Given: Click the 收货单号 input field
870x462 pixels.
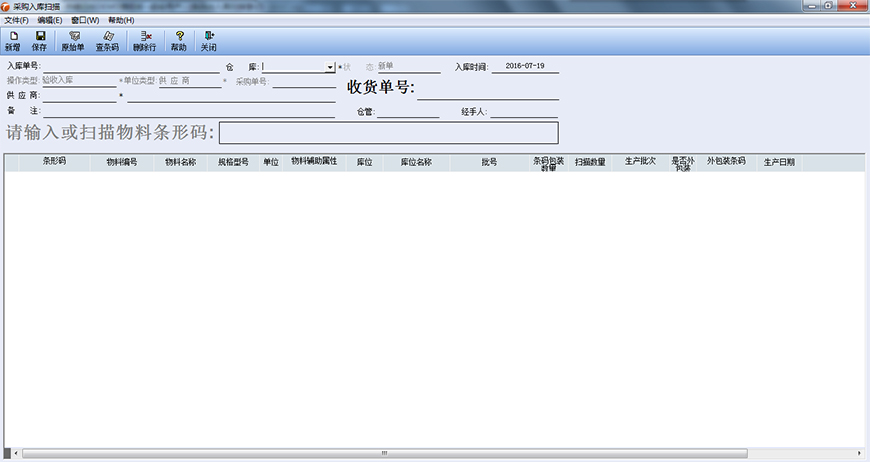Looking at the screenshot, I should [487, 92].
